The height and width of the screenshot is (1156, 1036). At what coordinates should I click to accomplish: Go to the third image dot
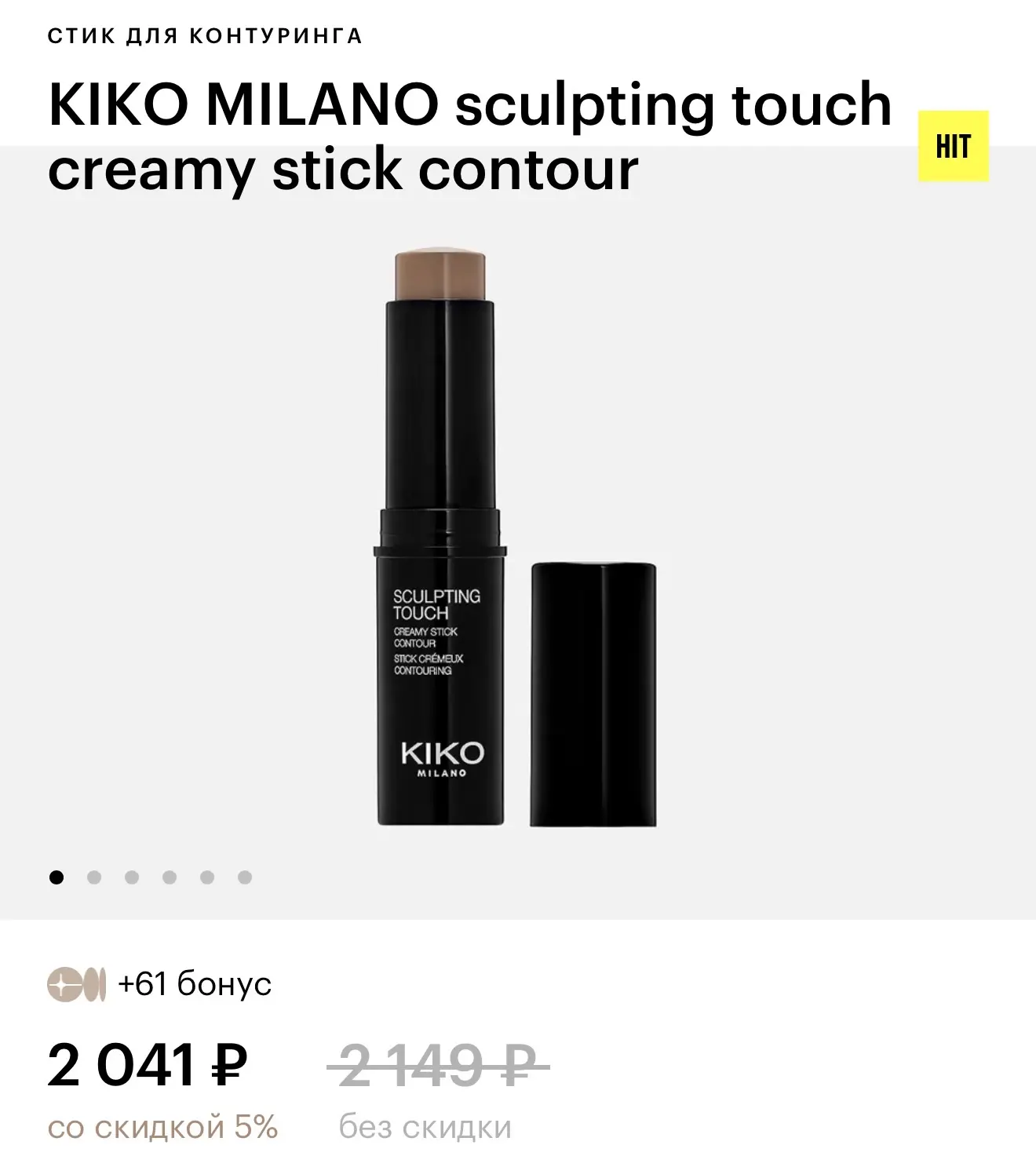[x=132, y=877]
